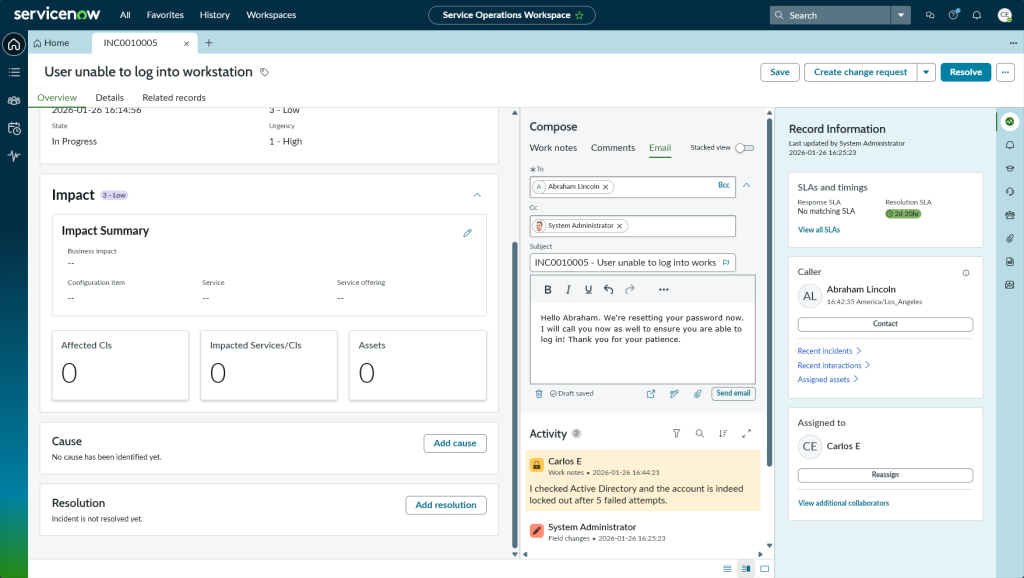The width and height of the screenshot is (1024, 578).
Task: Switch to the Details tab
Action: (x=109, y=98)
